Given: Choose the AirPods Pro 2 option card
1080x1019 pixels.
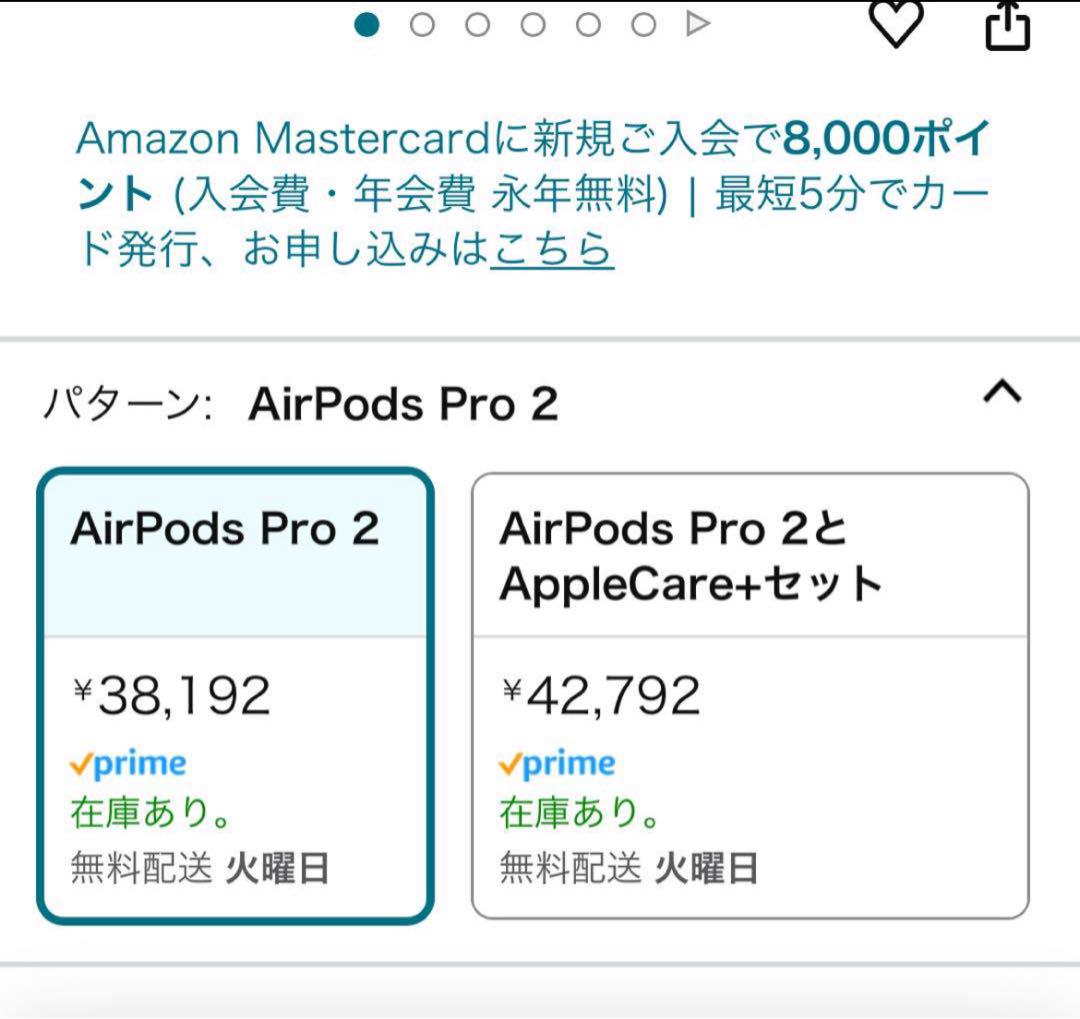Looking at the screenshot, I should (236, 695).
